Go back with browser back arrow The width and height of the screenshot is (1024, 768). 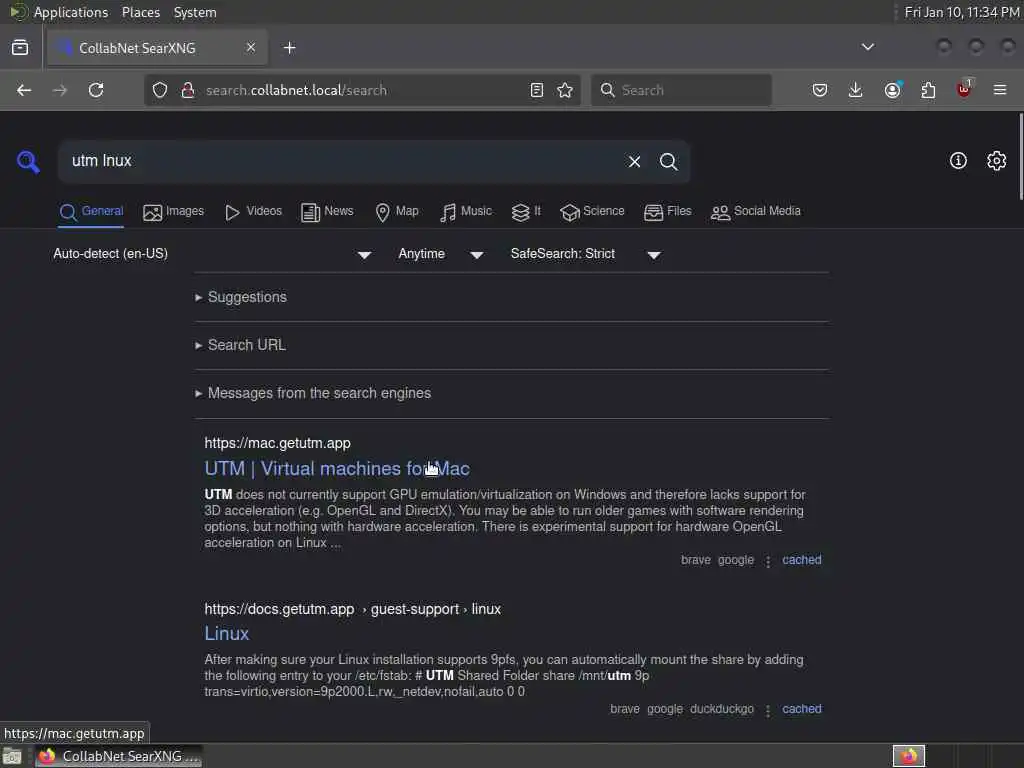tap(24, 90)
